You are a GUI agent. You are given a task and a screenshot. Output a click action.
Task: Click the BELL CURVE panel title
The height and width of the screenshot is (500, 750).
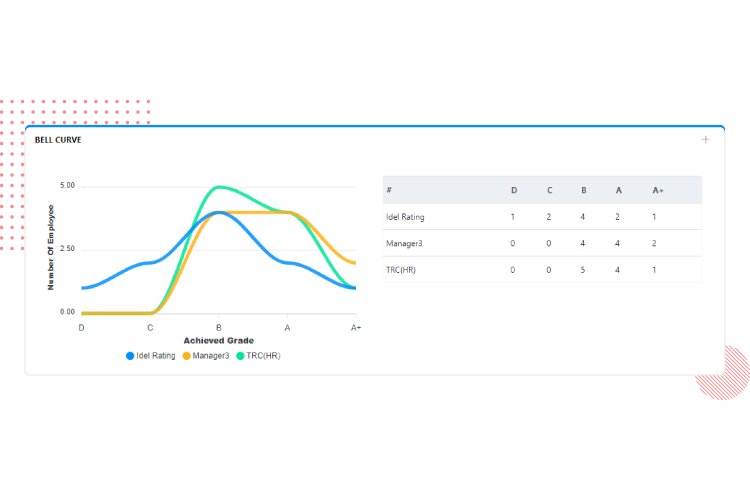[58, 140]
